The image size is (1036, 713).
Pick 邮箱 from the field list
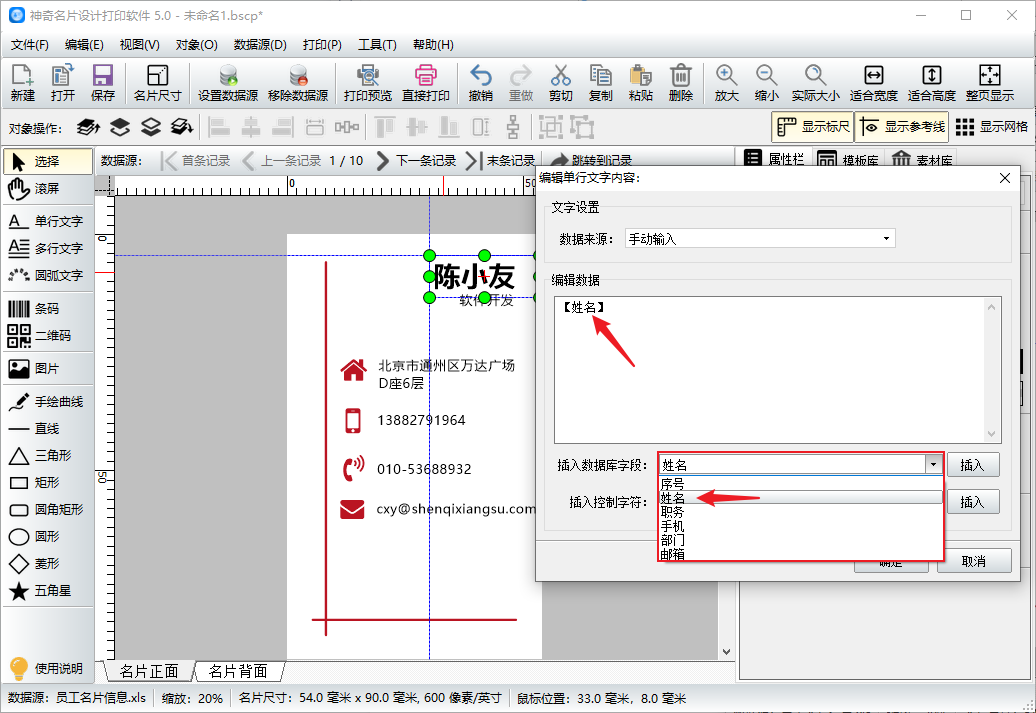(801, 554)
